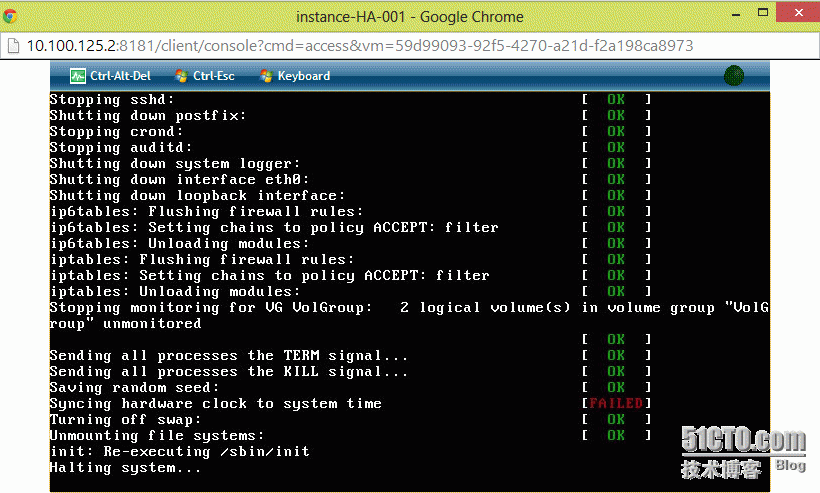Click 'Sending all processes the TERM signal...' line
Image resolution: width=820 pixels, height=493 pixels.
[229, 356]
